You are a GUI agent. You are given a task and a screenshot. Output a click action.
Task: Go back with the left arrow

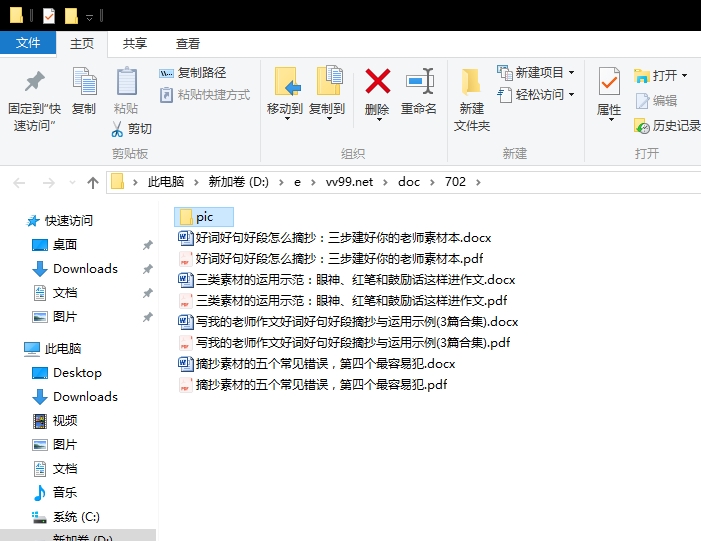pyautogui.click(x=19, y=182)
